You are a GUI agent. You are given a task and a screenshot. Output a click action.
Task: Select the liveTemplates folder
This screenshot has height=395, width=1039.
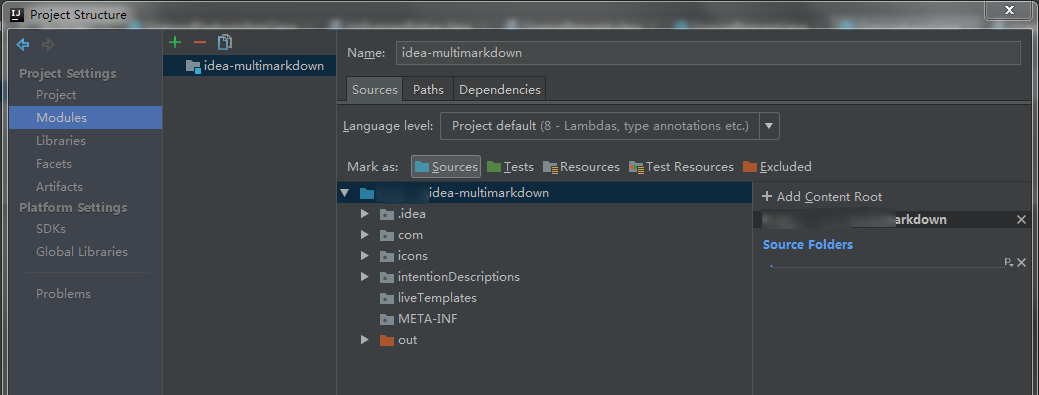[x=544, y=298]
